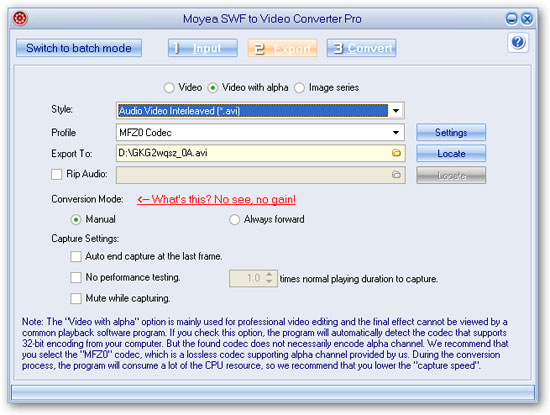Screen dimensions: 550x415
Task: Open the 2 Export step tab
Action: click(283, 48)
